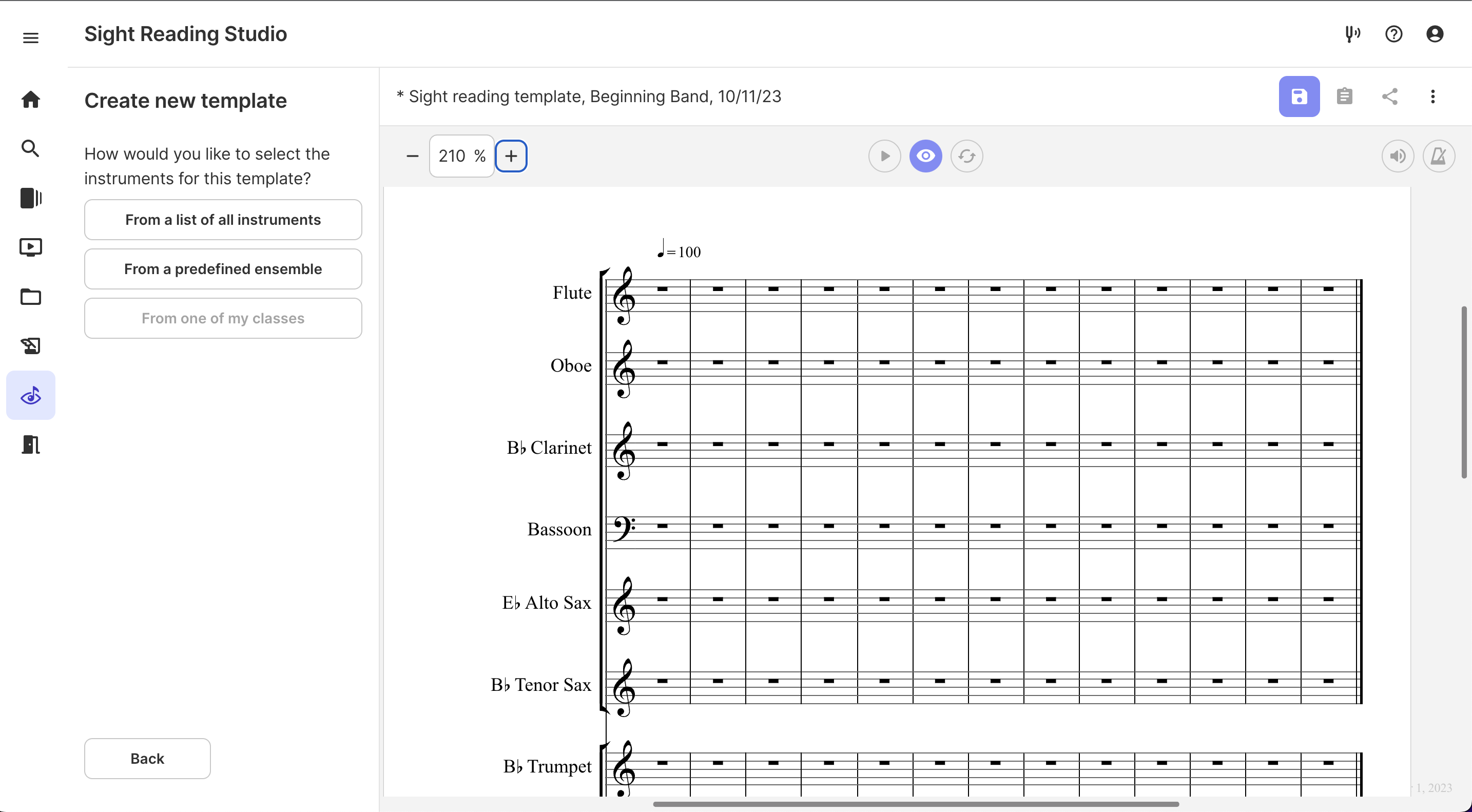Regenerate the sight reading exercise

click(967, 156)
